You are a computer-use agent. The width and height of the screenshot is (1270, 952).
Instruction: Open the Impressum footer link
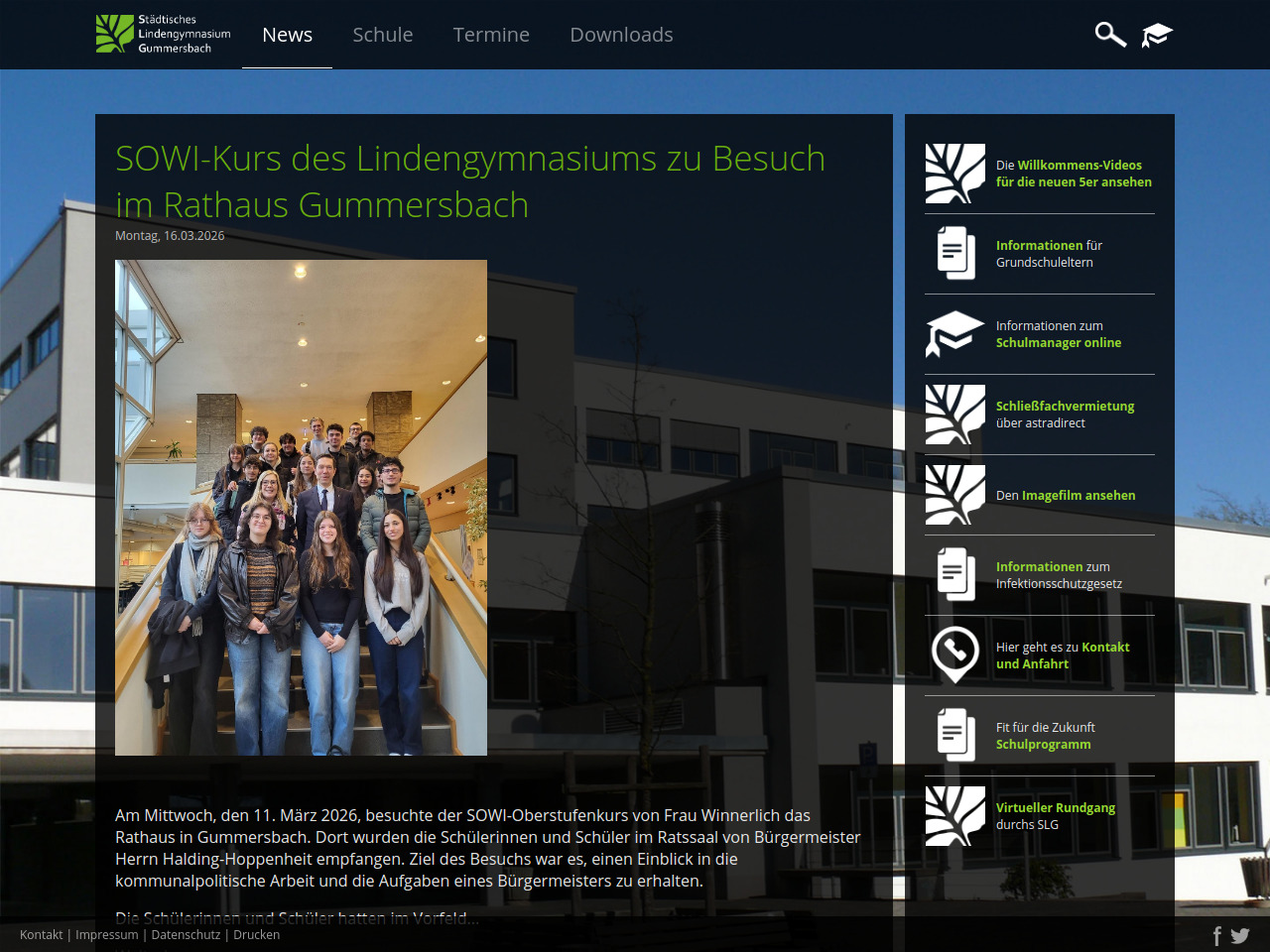tap(107, 935)
